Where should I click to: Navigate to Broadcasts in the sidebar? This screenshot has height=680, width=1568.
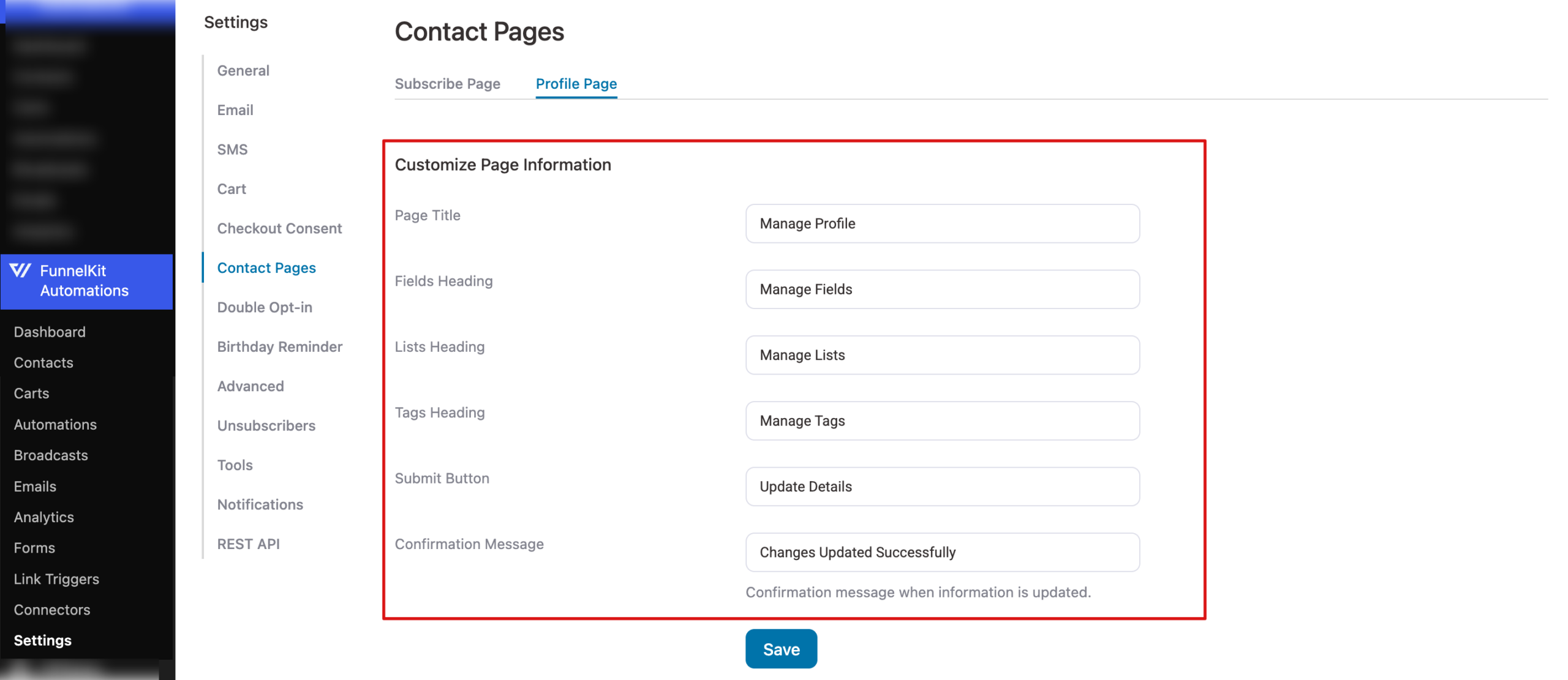tap(50, 455)
